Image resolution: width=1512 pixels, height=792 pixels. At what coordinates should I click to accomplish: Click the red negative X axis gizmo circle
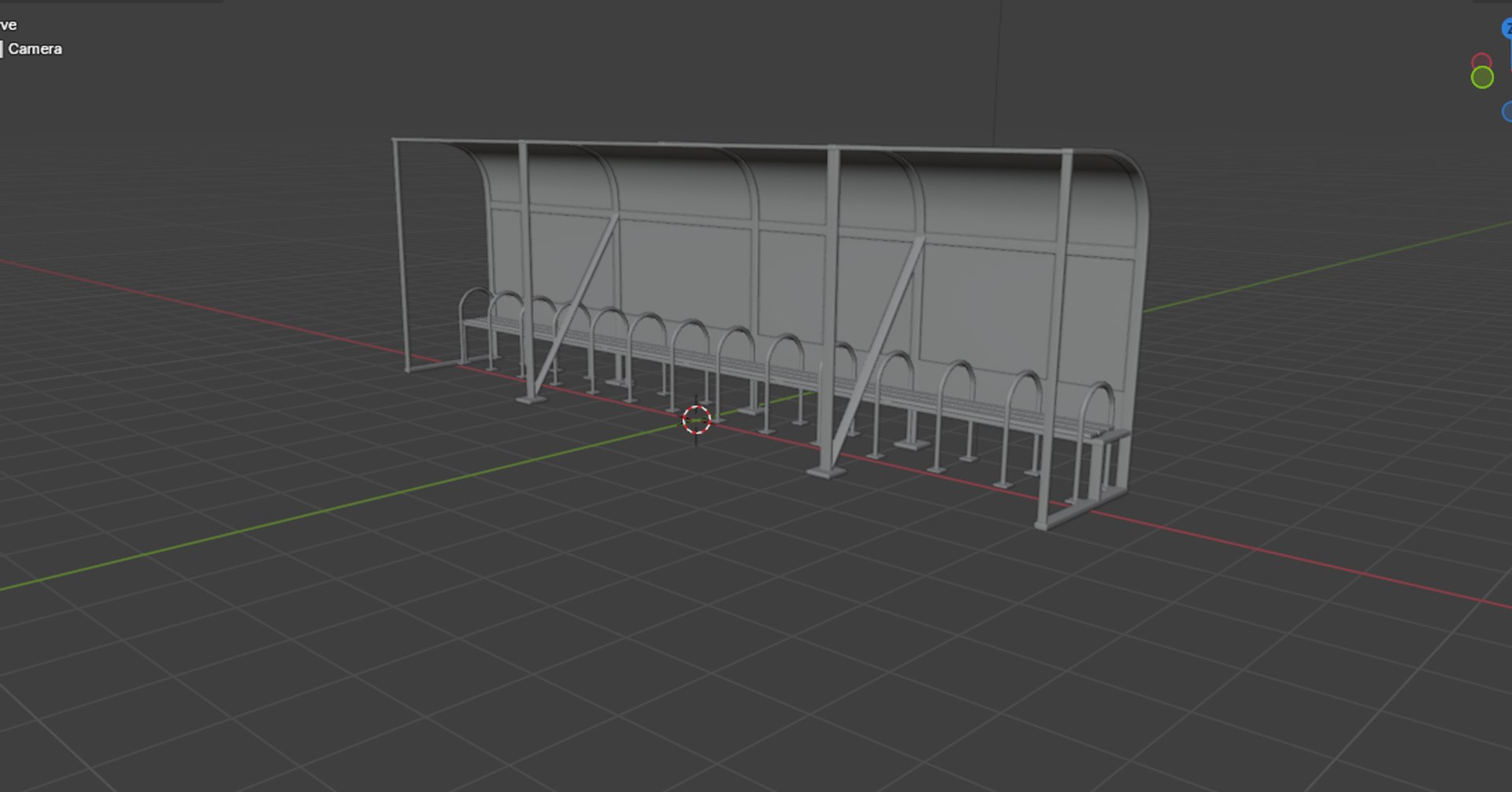point(1481,61)
